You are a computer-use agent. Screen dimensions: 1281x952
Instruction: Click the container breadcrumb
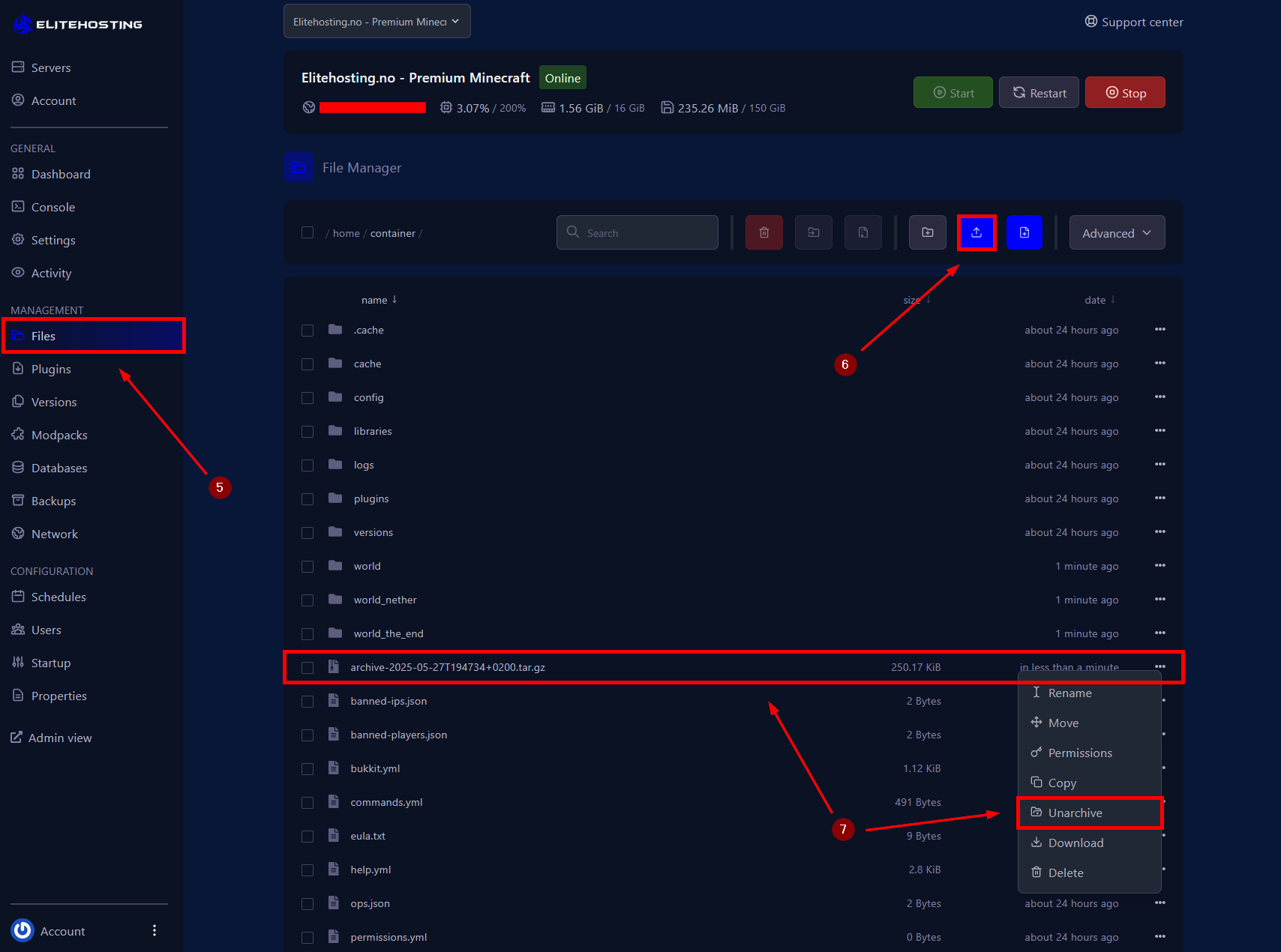tap(393, 233)
